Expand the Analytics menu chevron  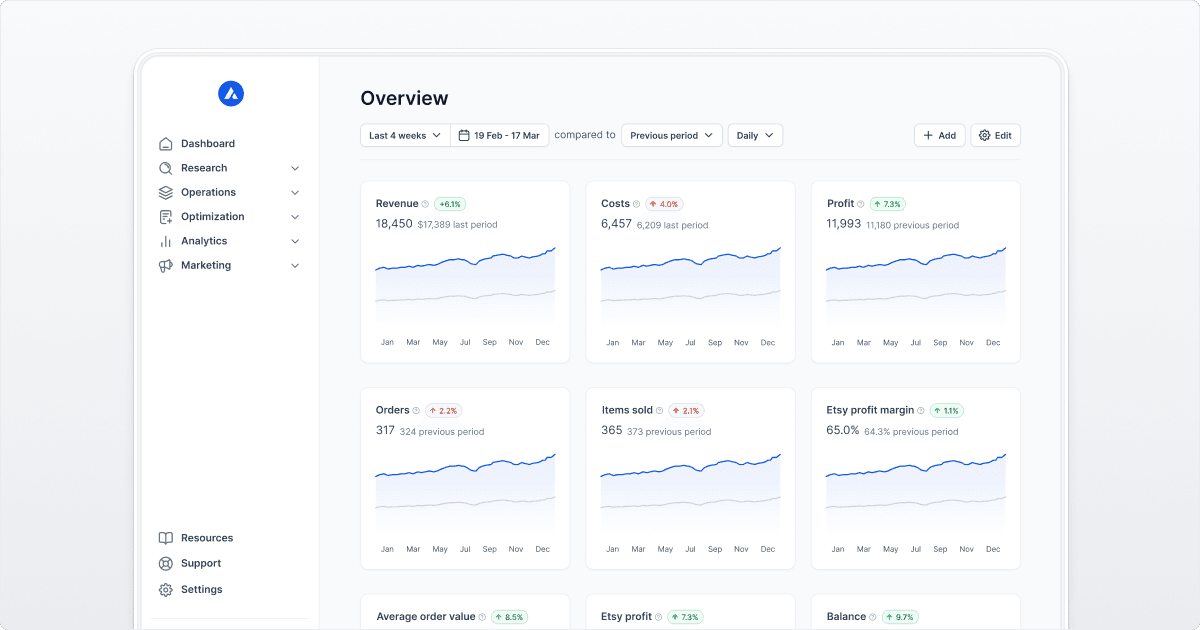click(295, 242)
